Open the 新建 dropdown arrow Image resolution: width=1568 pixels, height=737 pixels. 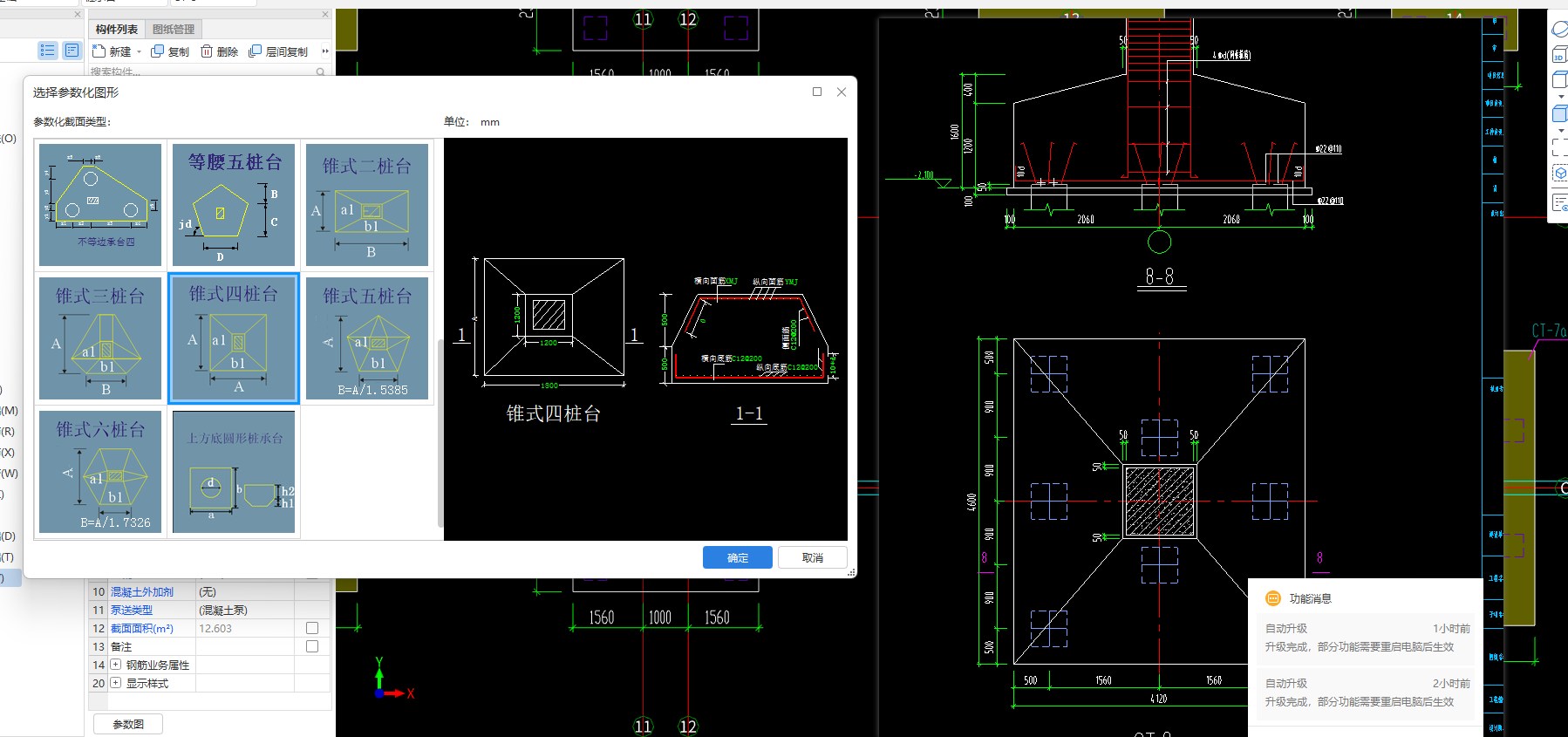point(139,52)
